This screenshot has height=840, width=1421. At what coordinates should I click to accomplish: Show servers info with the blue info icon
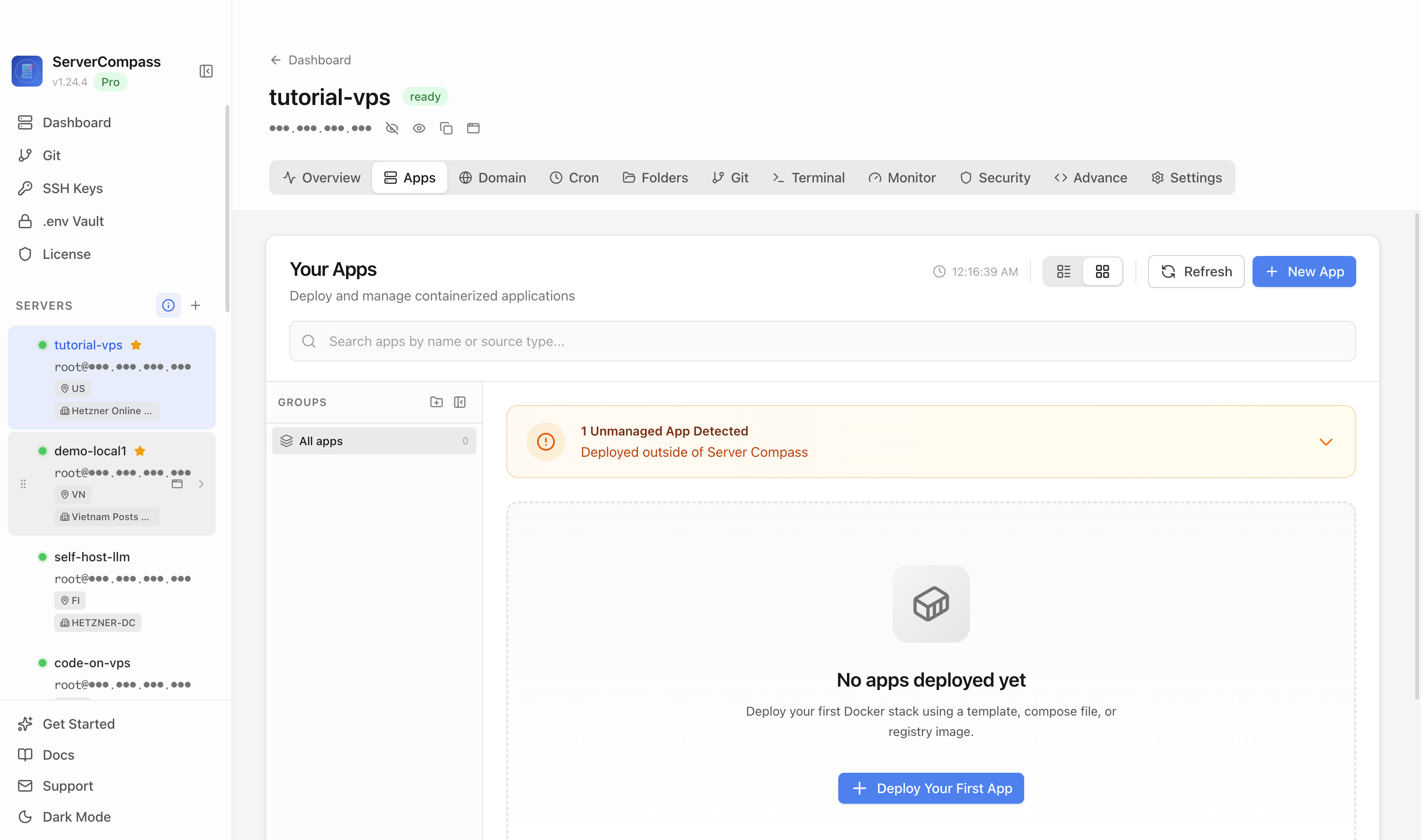coord(168,306)
